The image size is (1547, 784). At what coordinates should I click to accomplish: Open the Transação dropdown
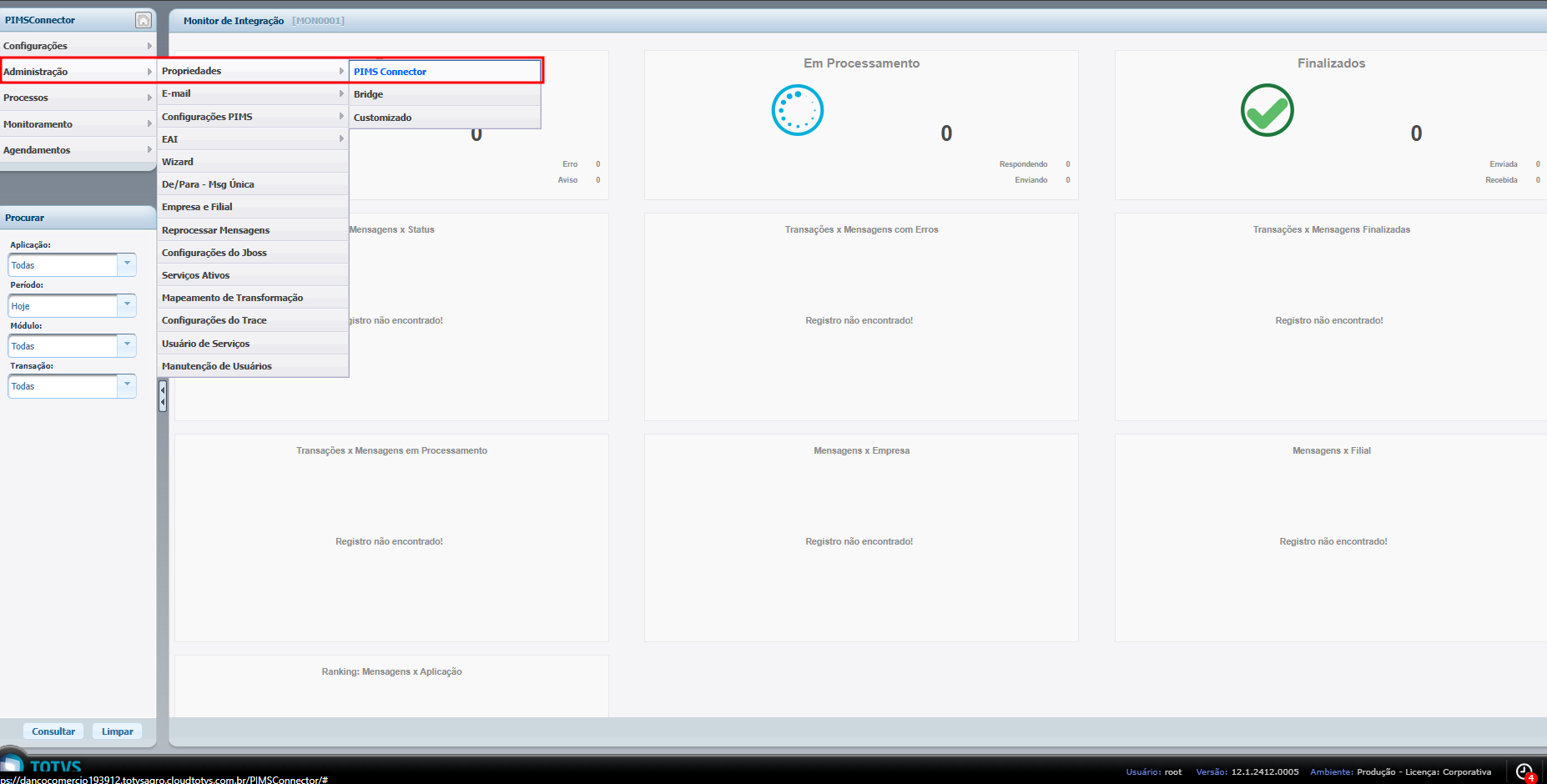point(127,385)
